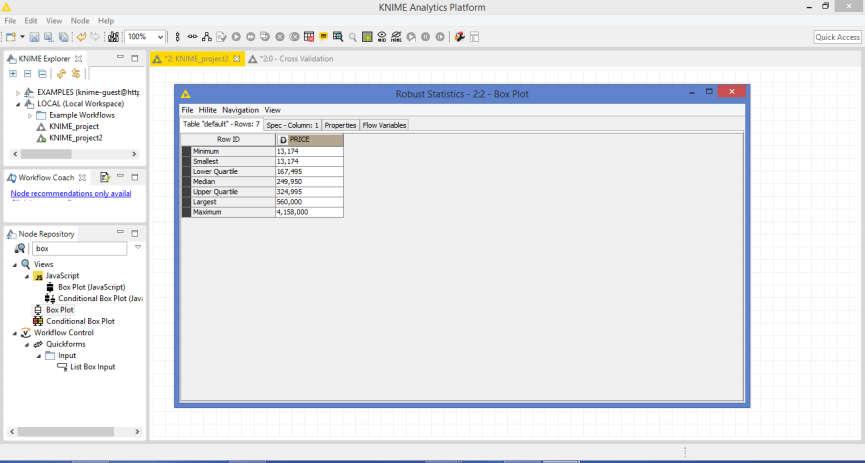Click the Save workflow toolbar icon
Image resolution: width=865 pixels, height=463 pixels.
pyautogui.click(x=34, y=37)
